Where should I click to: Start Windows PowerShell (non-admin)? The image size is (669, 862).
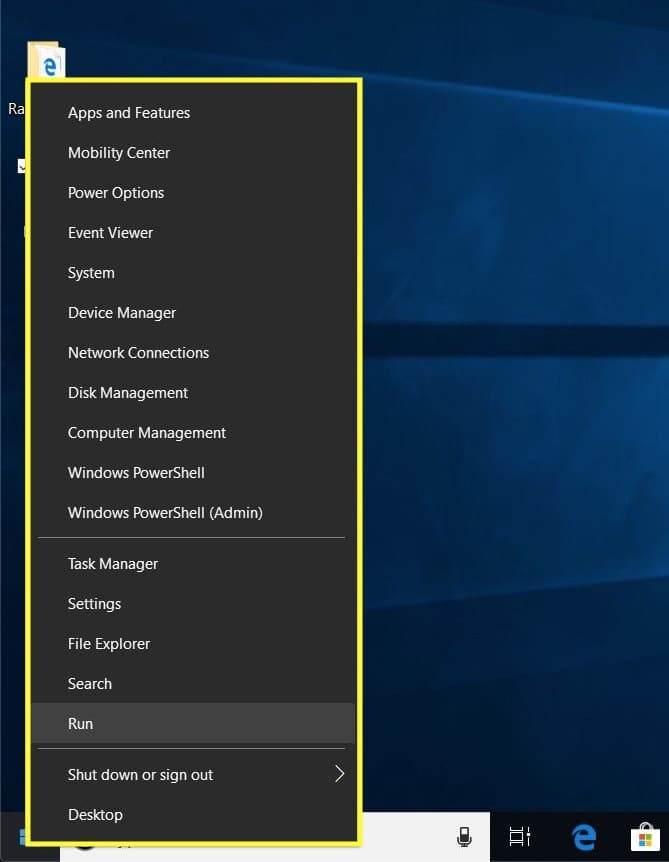click(193, 473)
